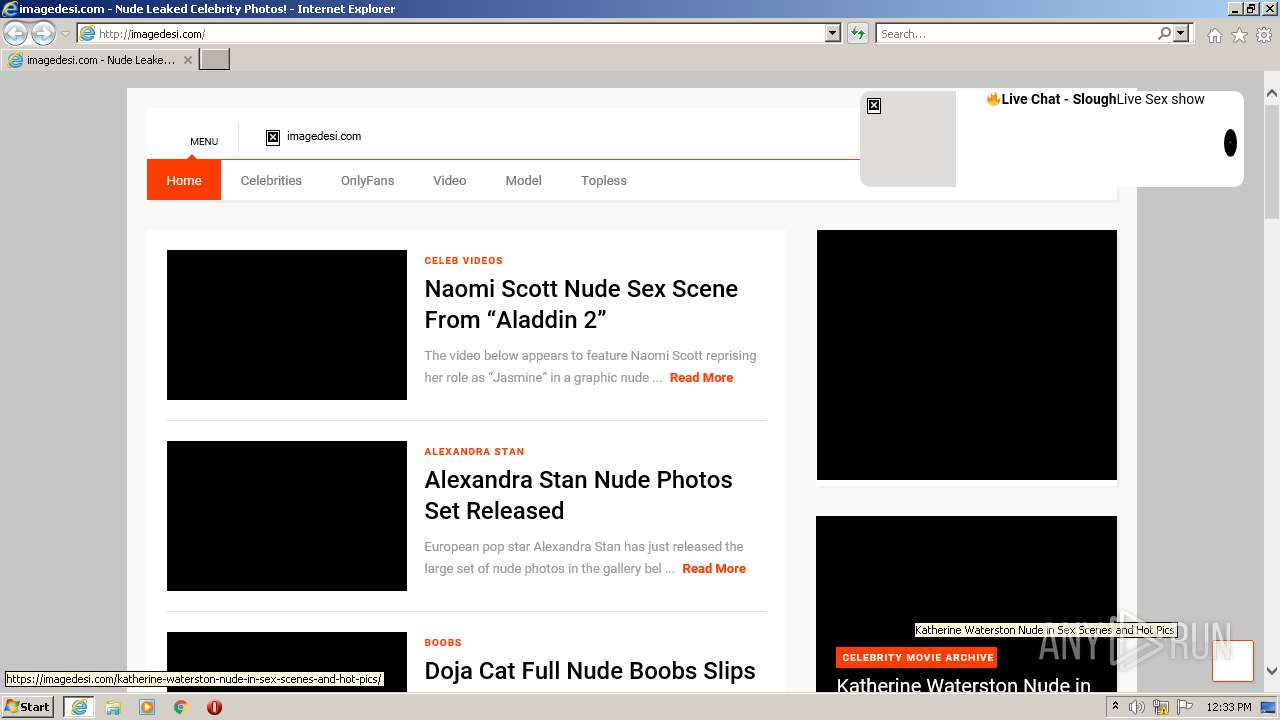The image size is (1280, 720).
Task: Open the search provider dropdown arrow
Action: pyautogui.click(x=1182, y=34)
